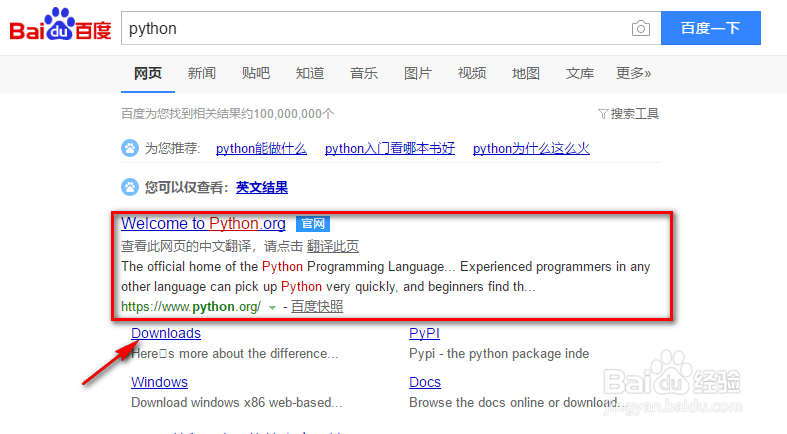Click text 'more about the difference...'

[258, 354]
